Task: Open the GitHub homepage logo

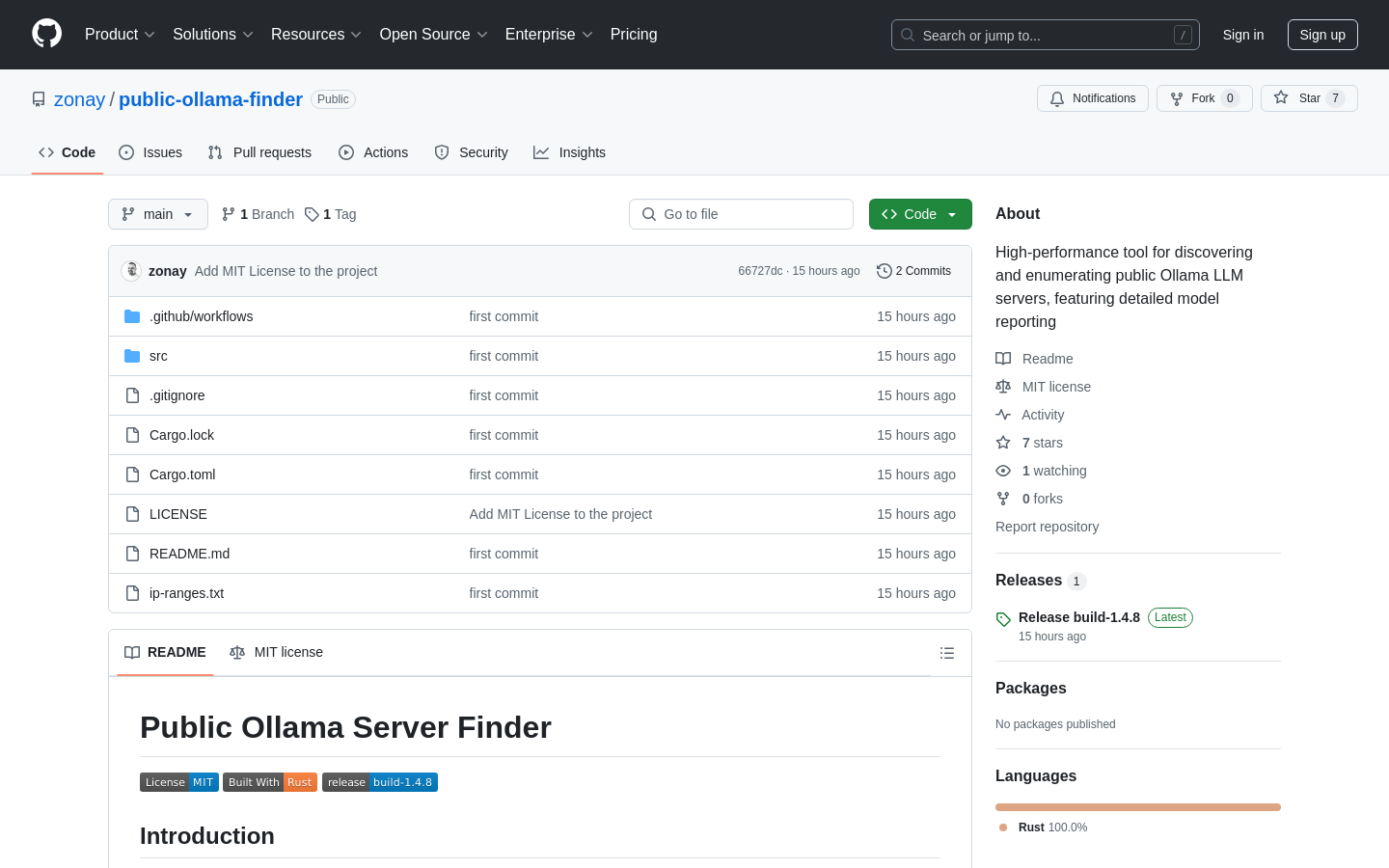Action: point(46,34)
